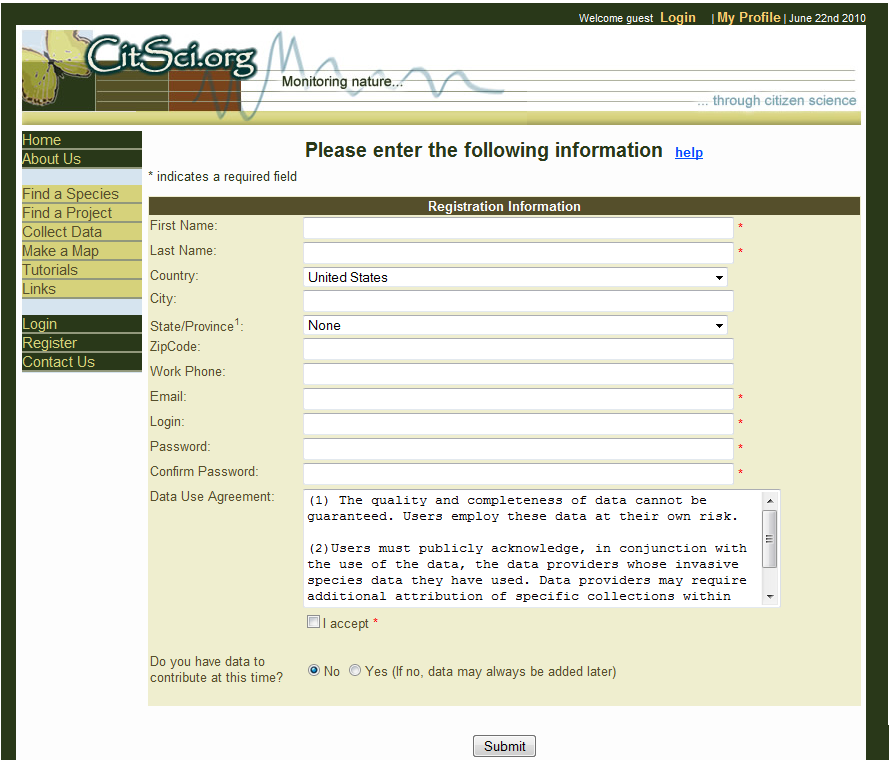Click Login link in top bar

point(678,18)
